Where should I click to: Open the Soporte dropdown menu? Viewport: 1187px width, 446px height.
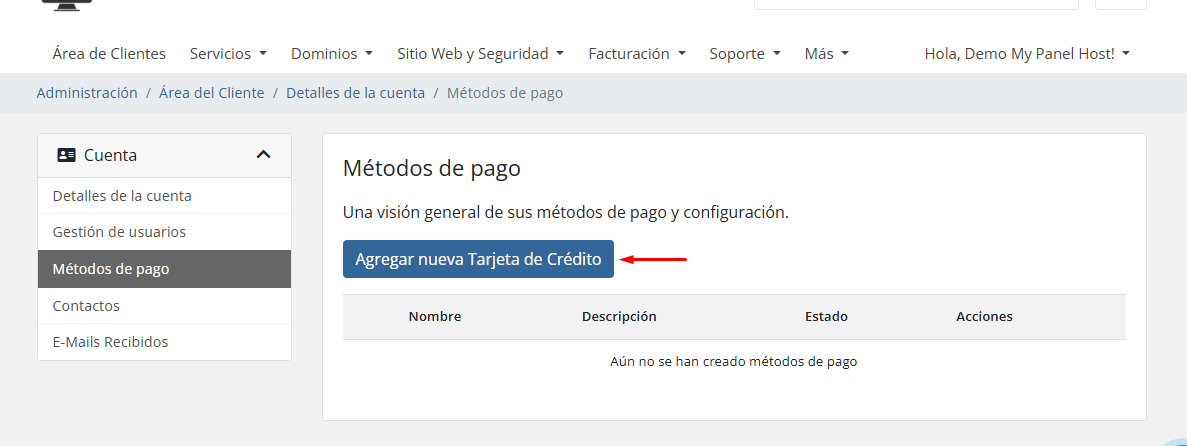[x=744, y=54]
